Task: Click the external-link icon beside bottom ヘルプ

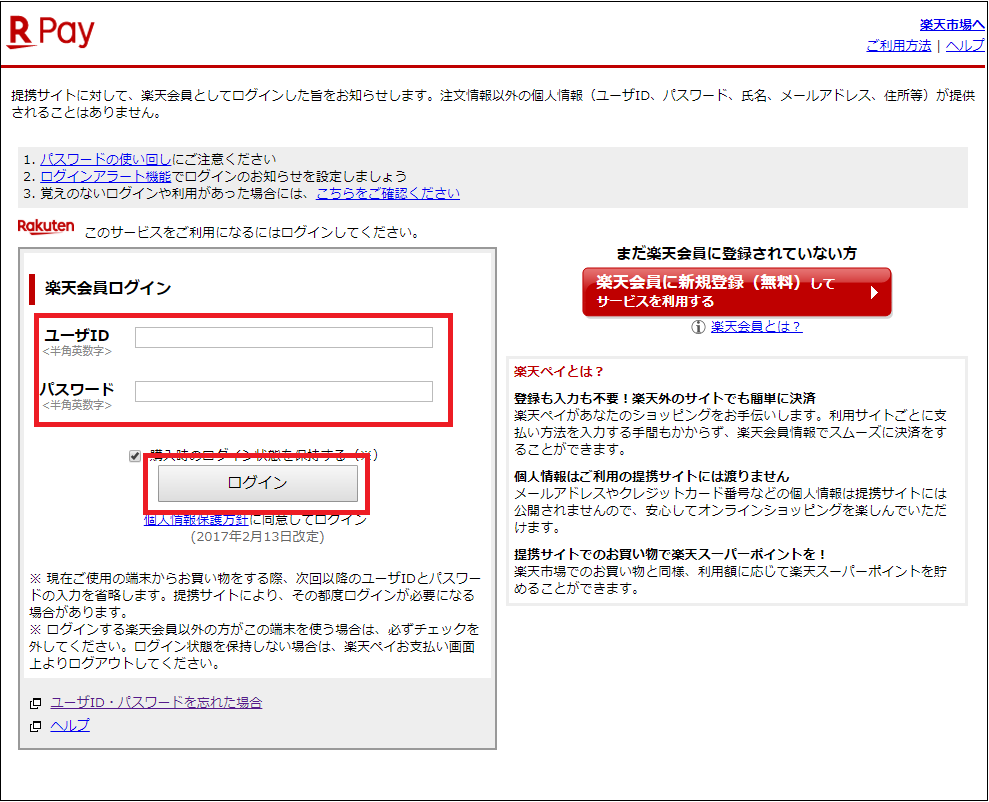Action: point(36,726)
